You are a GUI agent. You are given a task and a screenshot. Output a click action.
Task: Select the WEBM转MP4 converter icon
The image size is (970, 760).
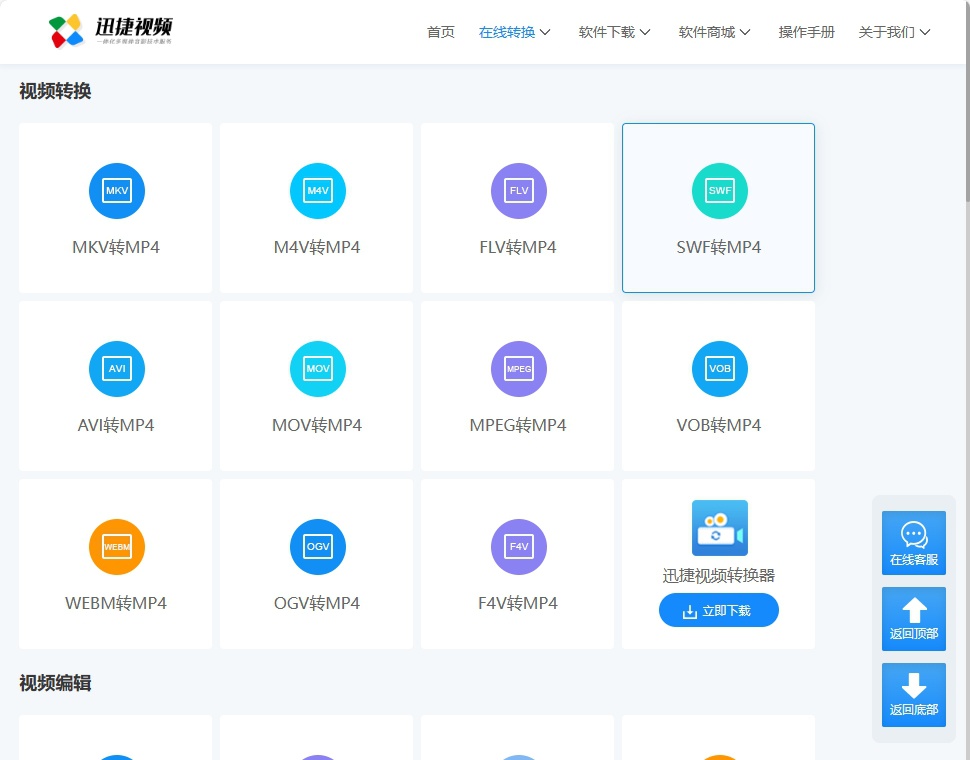coord(116,546)
